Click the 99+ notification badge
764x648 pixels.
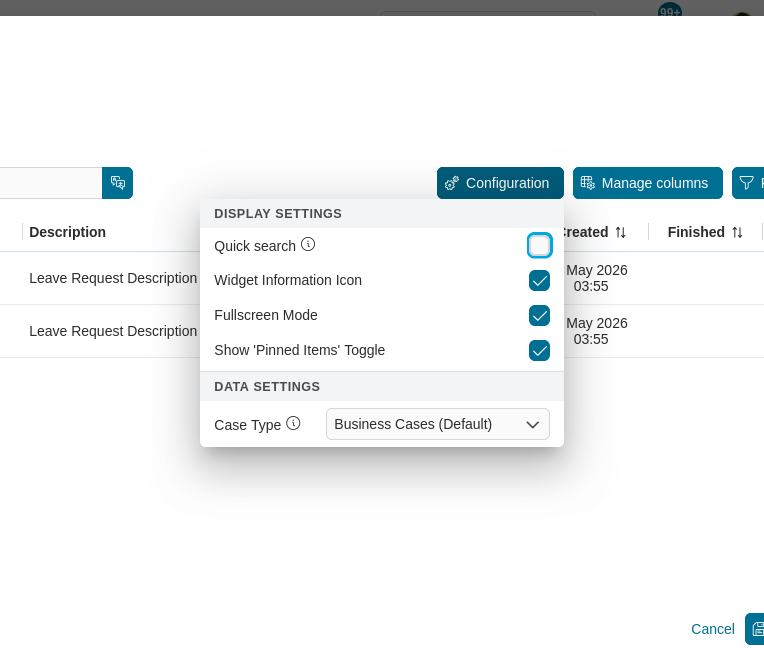(x=670, y=12)
